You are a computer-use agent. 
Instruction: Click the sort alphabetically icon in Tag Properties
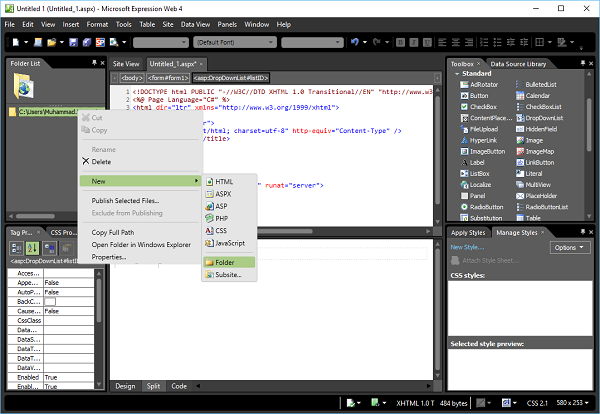[32, 248]
